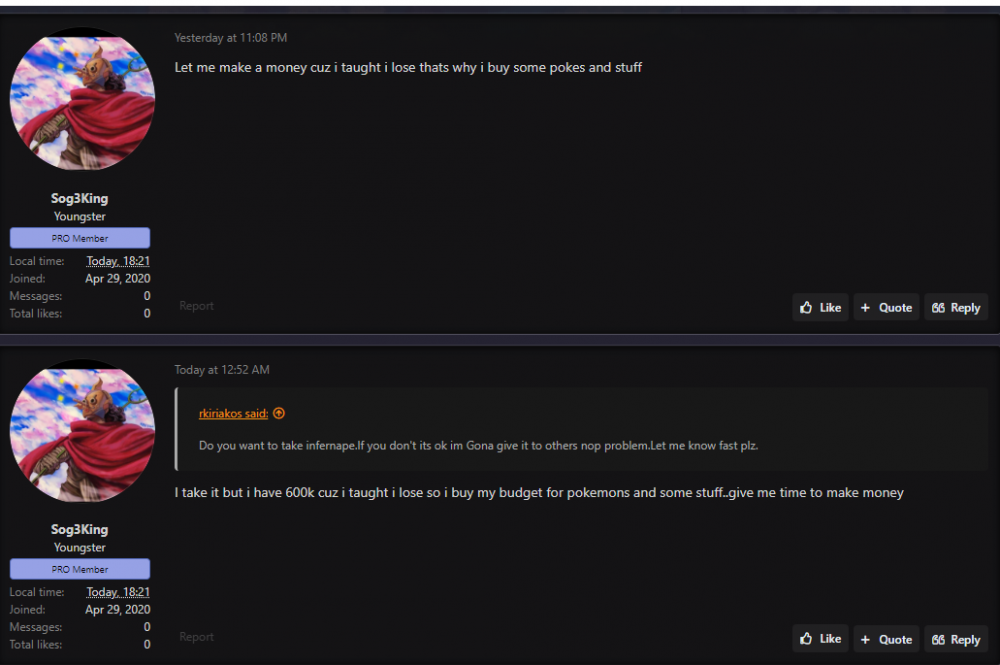
Task: Click local time 'Today, 18:21' in first post
Action: (x=118, y=261)
